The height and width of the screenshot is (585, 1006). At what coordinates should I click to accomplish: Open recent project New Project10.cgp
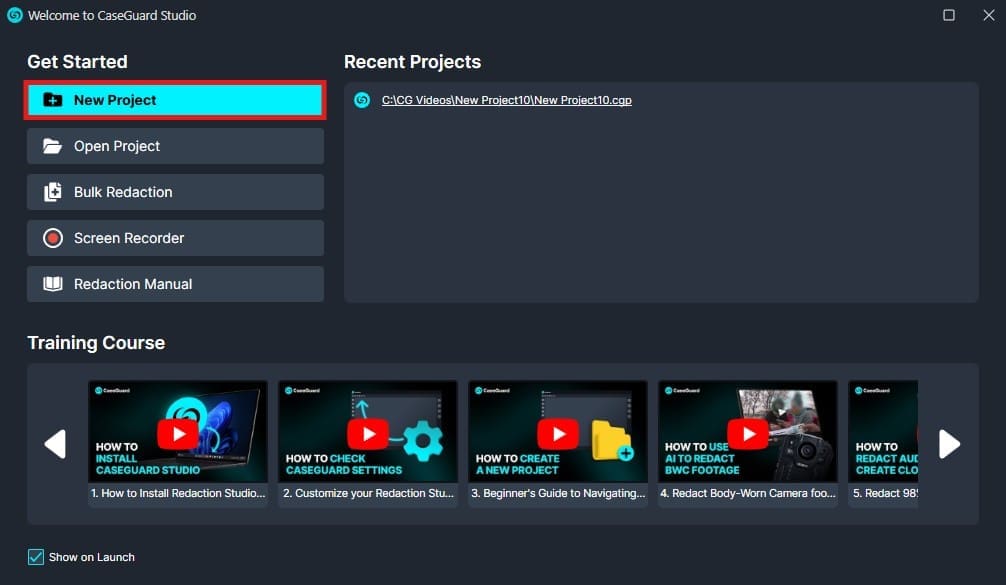[508, 100]
